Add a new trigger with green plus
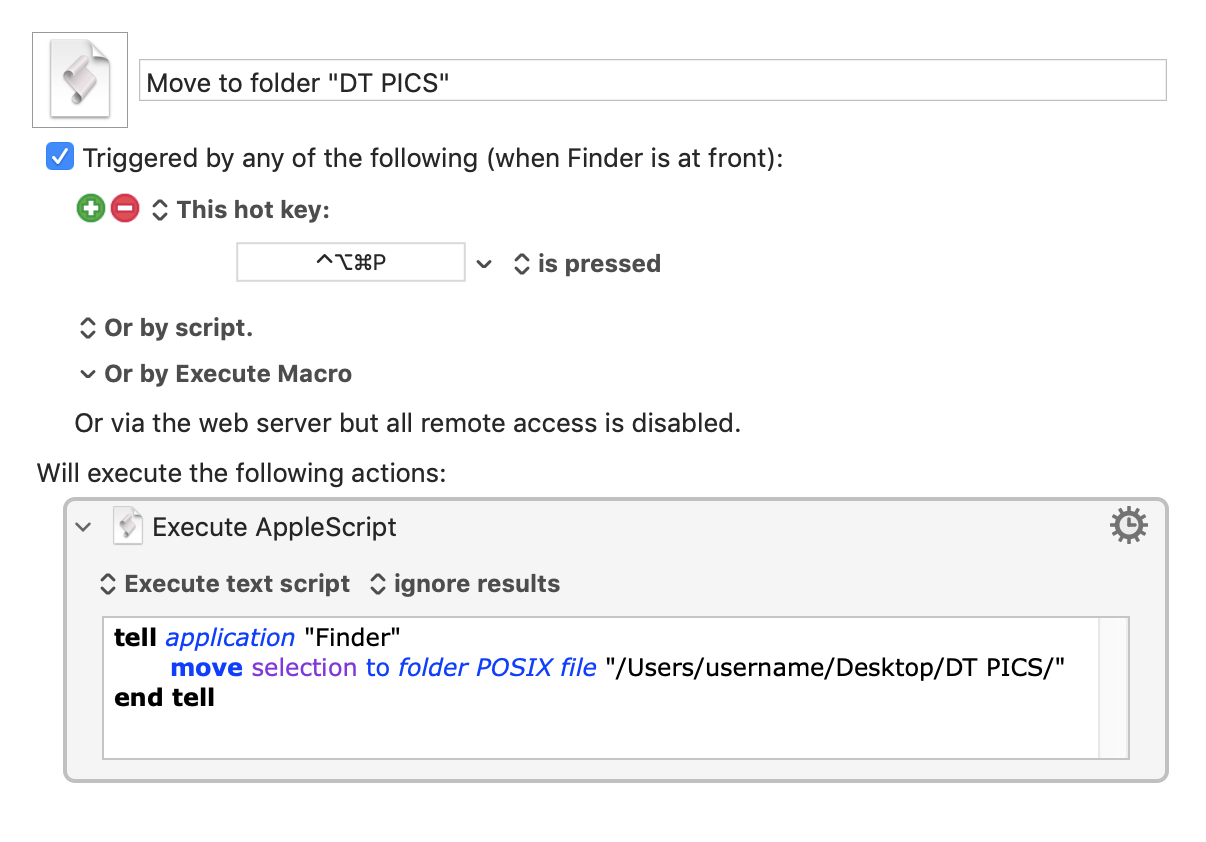This screenshot has height=842, width=1206. click(91, 210)
